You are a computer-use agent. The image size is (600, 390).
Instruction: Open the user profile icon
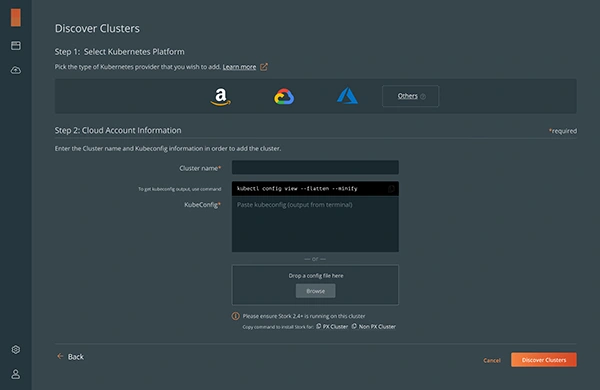point(16,374)
